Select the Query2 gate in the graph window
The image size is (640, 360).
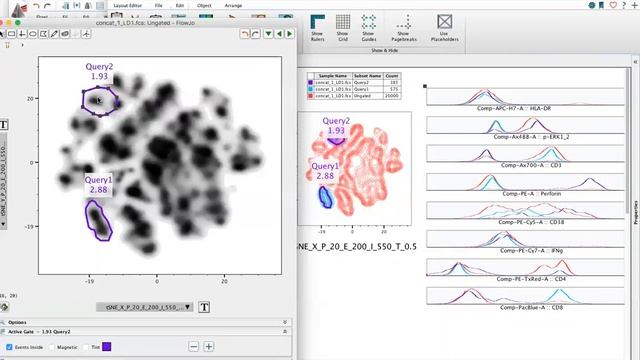100,101
